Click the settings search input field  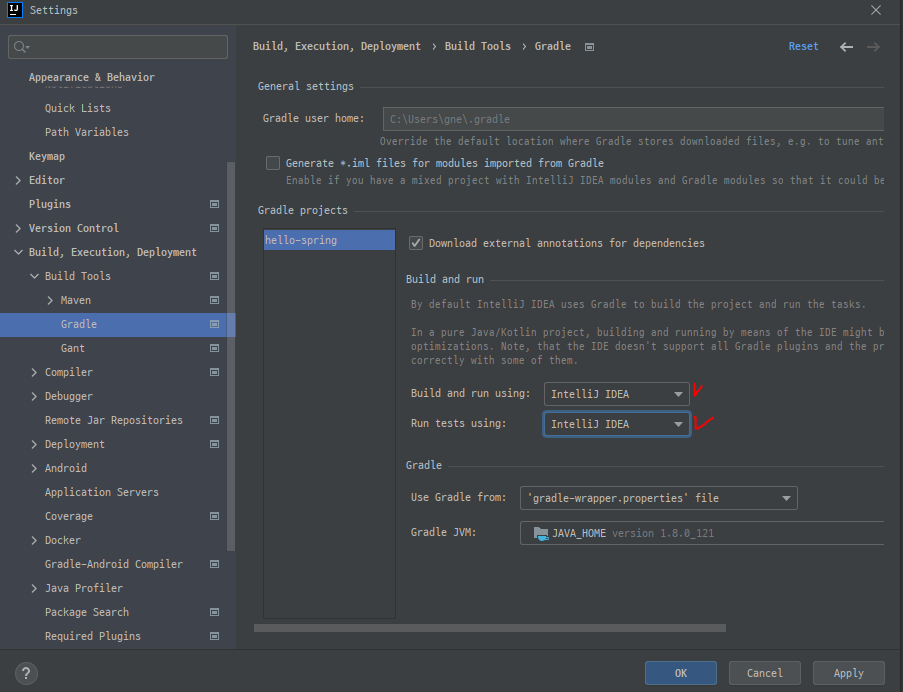tap(118, 47)
